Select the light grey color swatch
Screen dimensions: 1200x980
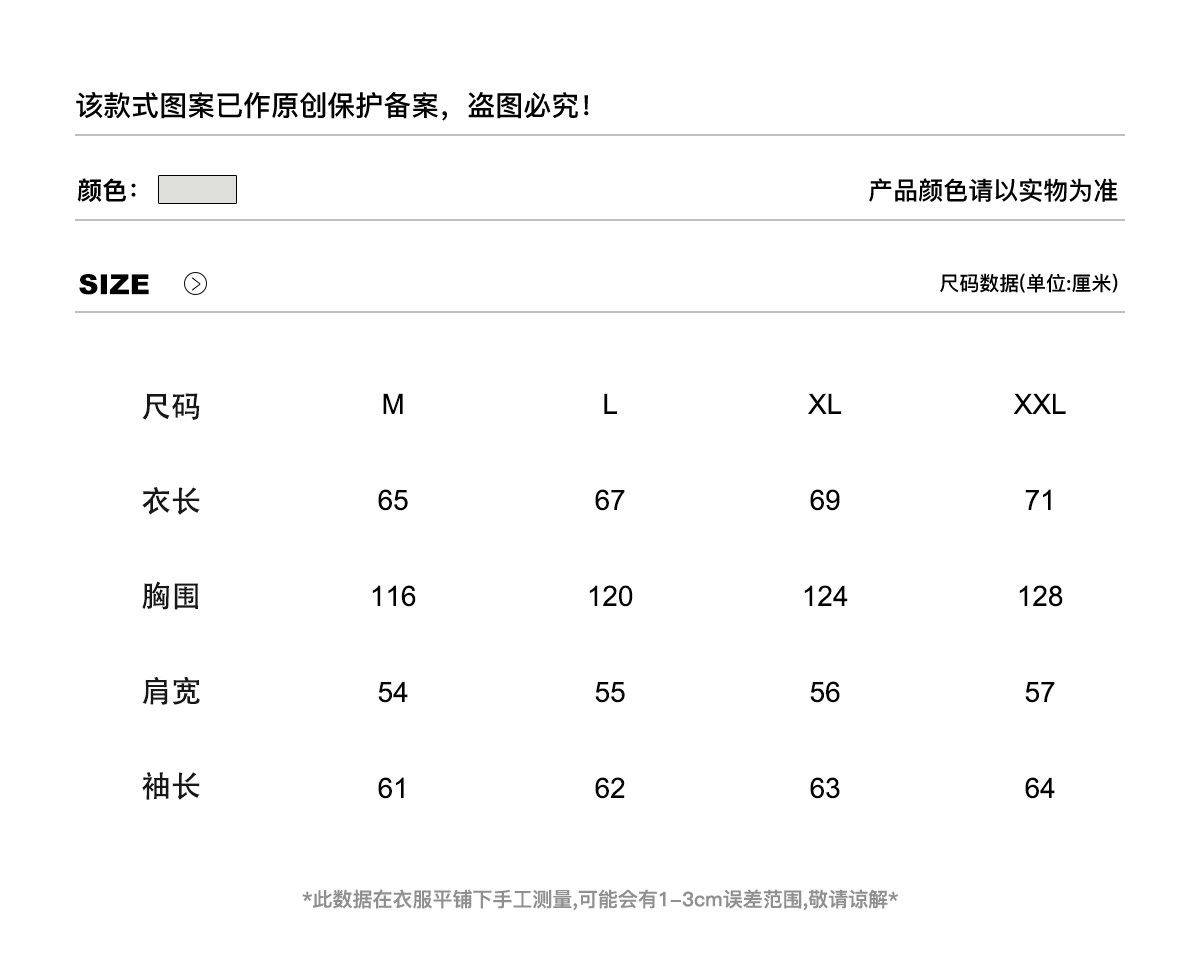click(x=197, y=189)
